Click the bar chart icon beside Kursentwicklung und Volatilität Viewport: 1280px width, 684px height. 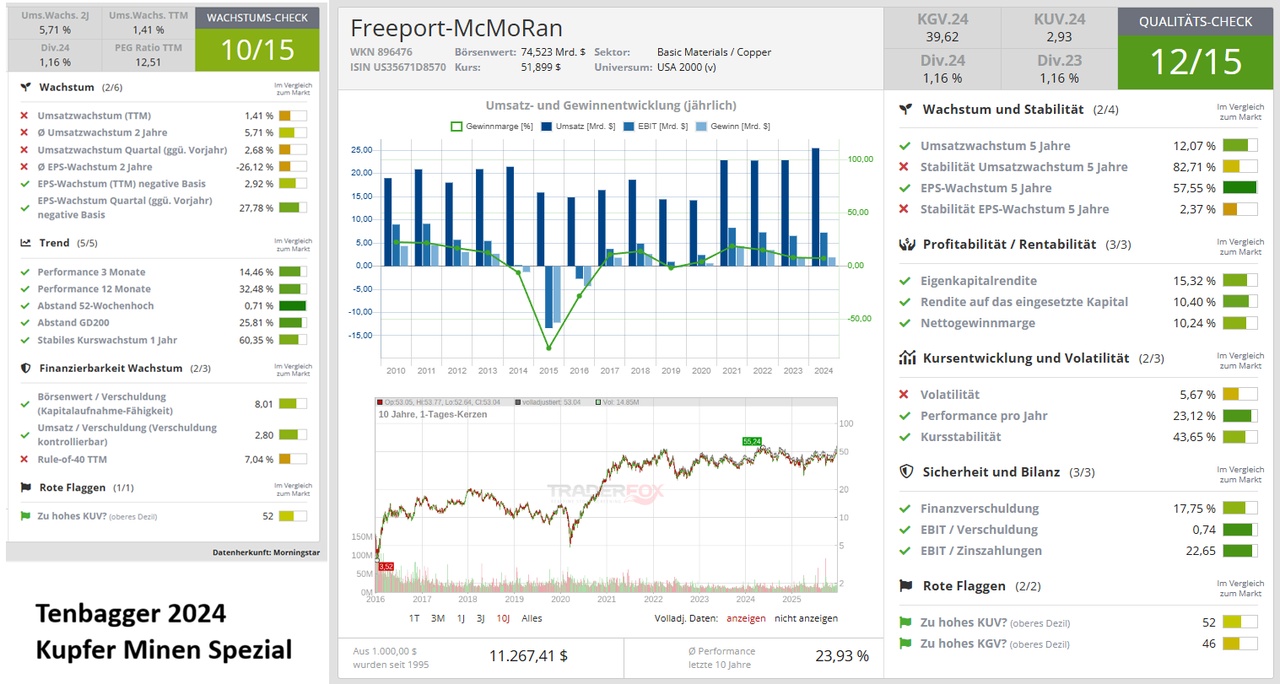[907, 358]
